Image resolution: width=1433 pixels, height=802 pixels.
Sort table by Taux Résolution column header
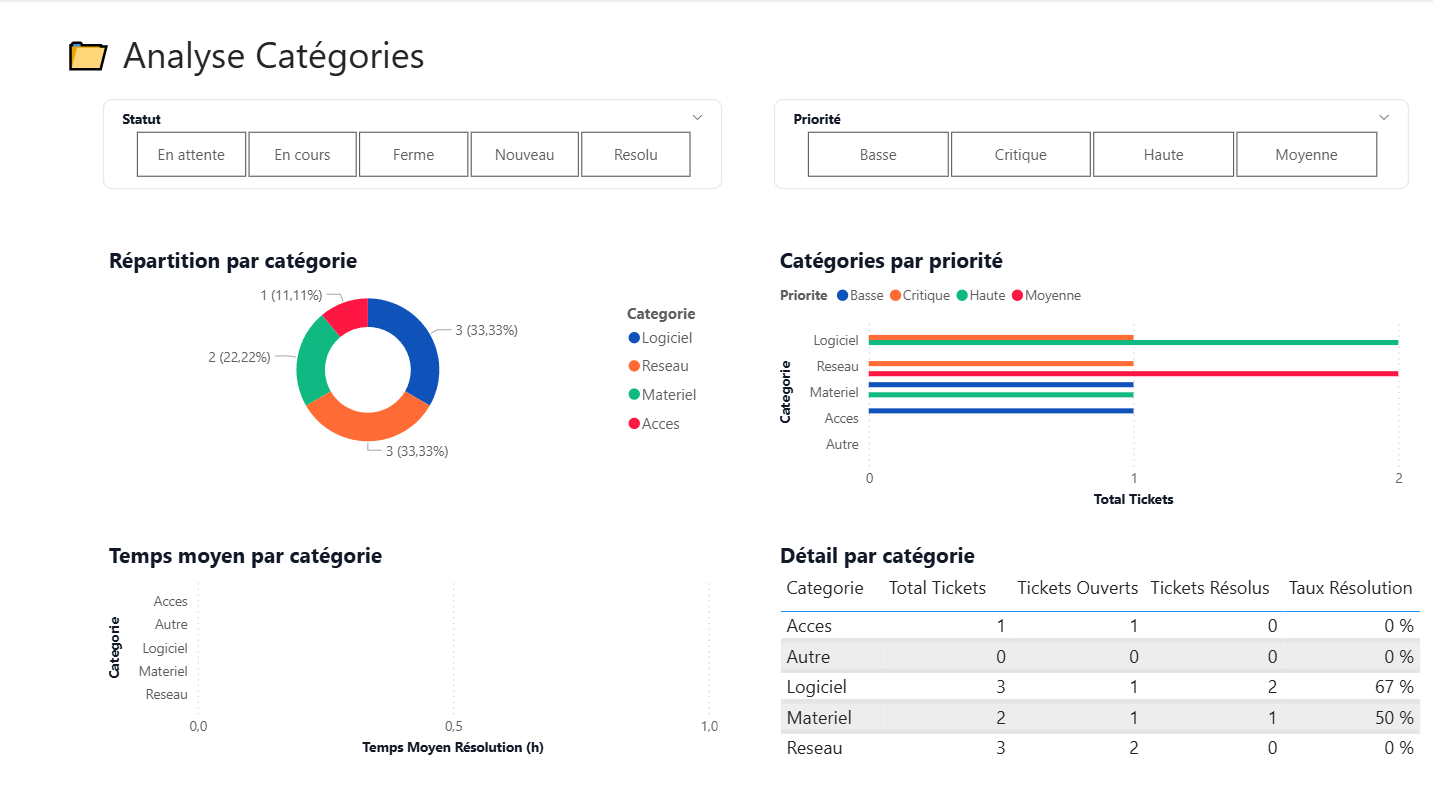pyautogui.click(x=1350, y=588)
